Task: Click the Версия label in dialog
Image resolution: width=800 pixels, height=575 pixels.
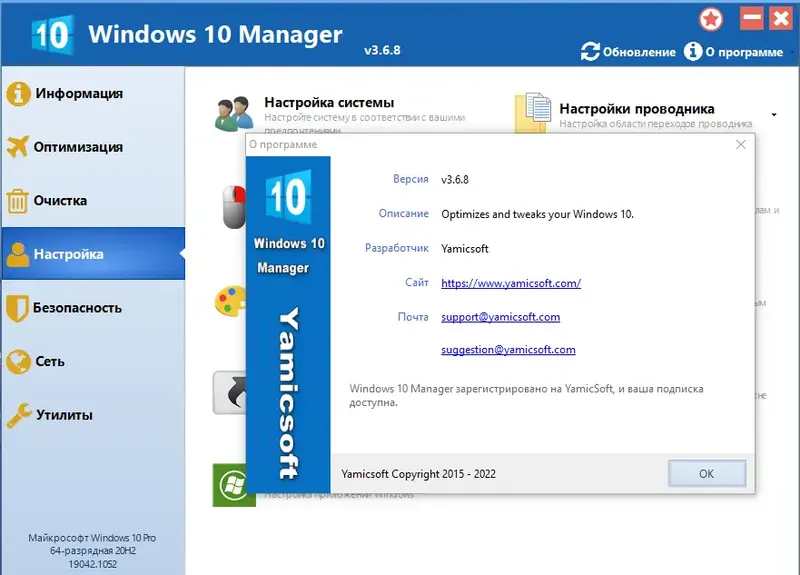Action: [x=411, y=179]
